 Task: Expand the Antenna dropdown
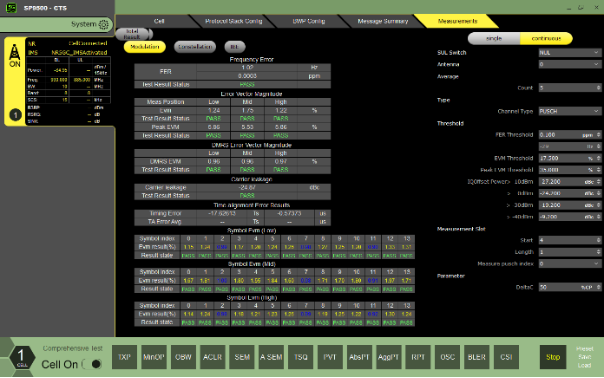click(569, 64)
